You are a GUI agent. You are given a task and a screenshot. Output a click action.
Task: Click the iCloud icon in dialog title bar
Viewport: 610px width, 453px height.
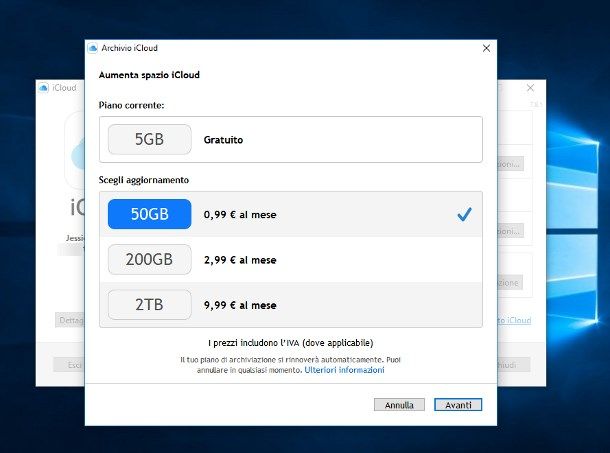pos(93,48)
